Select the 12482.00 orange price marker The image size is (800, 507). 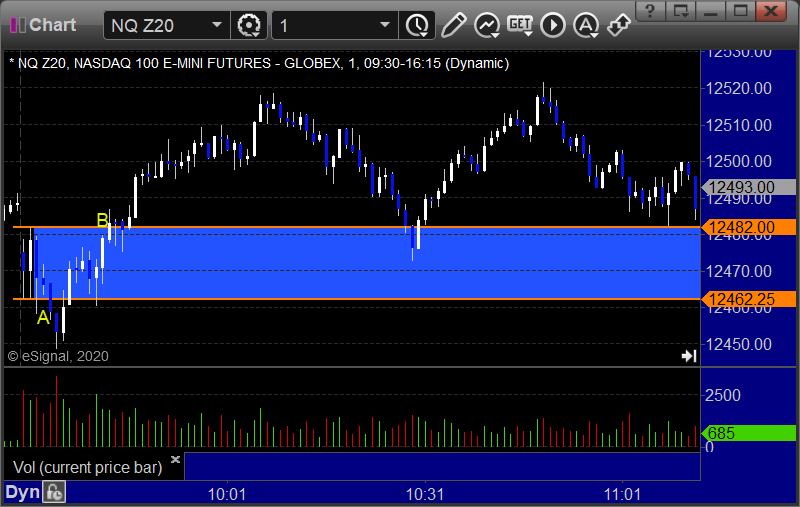pyautogui.click(x=748, y=227)
